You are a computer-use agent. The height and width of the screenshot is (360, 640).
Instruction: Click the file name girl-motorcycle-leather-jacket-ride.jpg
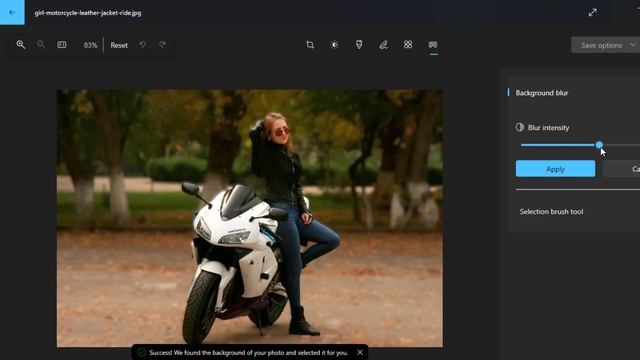(x=88, y=13)
